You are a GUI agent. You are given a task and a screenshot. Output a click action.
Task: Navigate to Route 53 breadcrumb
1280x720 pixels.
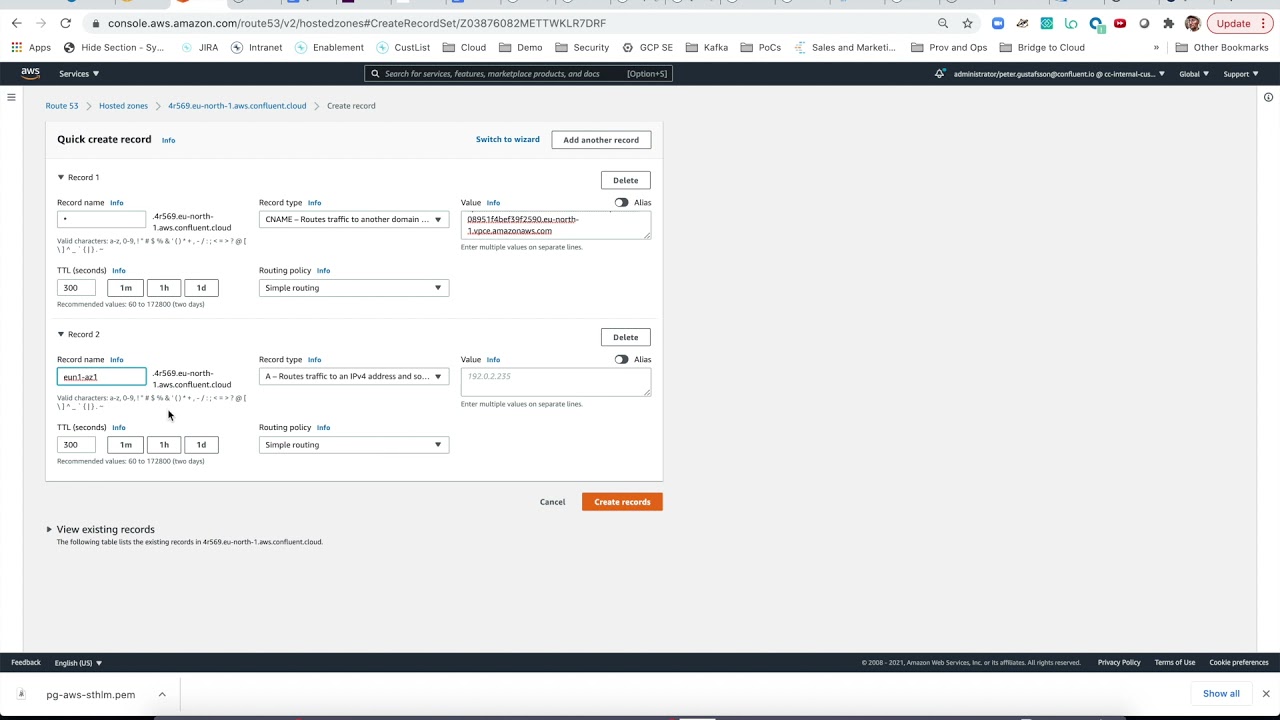pyautogui.click(x=61, y=105)
